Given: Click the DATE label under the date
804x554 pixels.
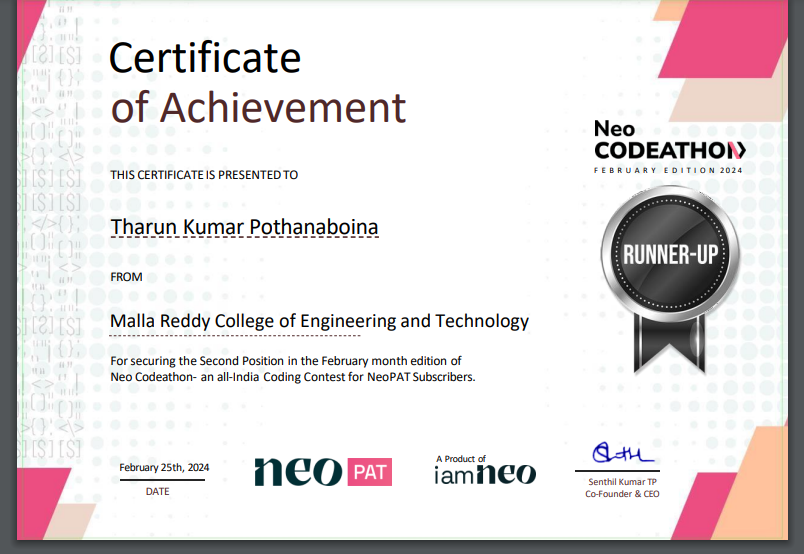Looking at the screenshot, I should click(x=158, y=491).
